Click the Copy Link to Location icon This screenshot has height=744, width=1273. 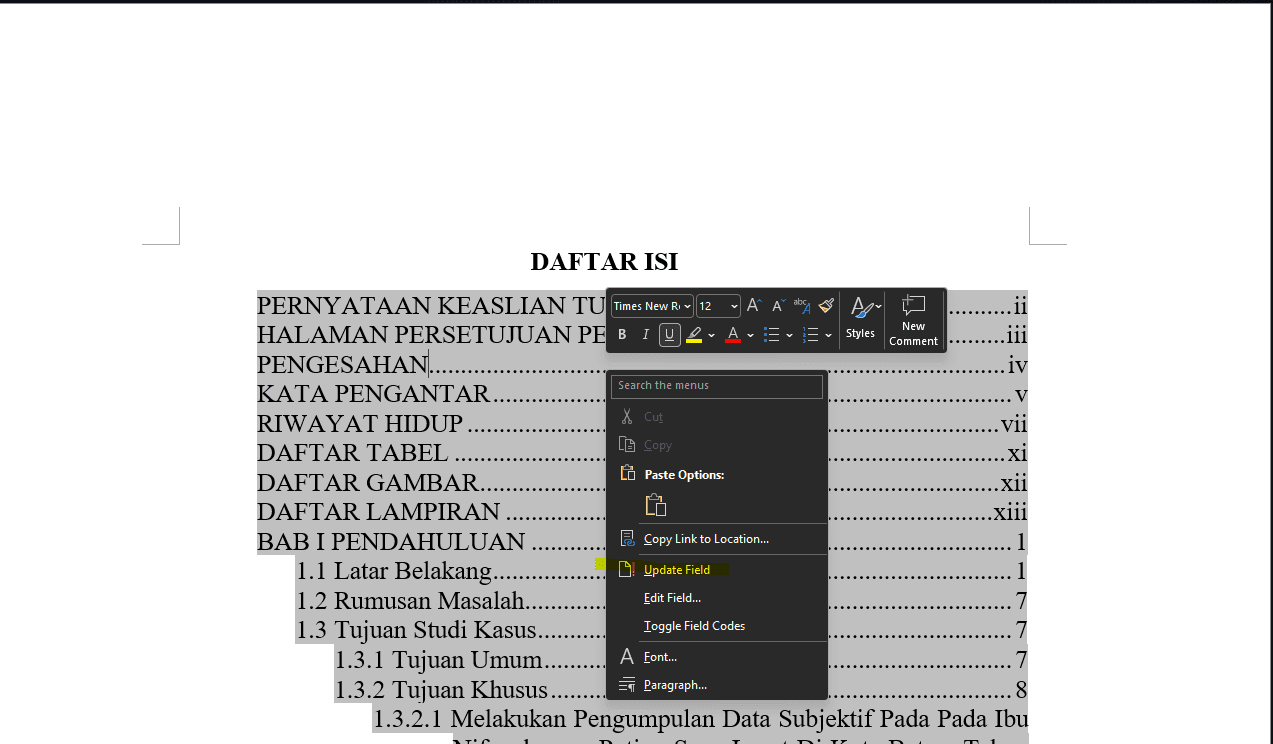tap(627, 538)
